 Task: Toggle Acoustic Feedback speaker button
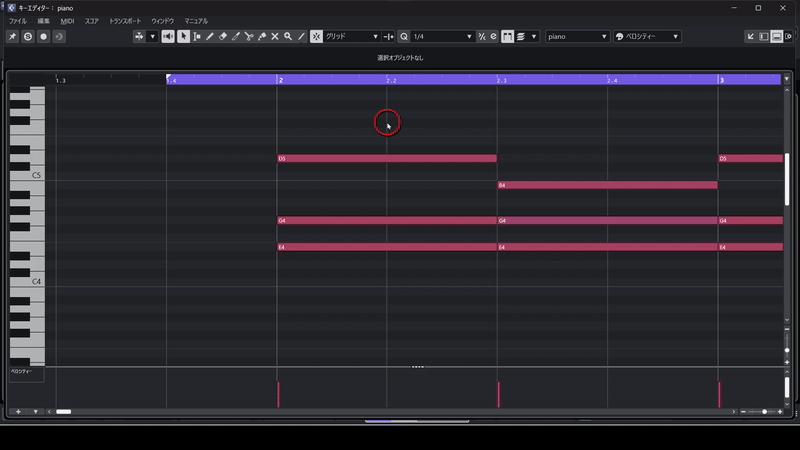(168, 36)
